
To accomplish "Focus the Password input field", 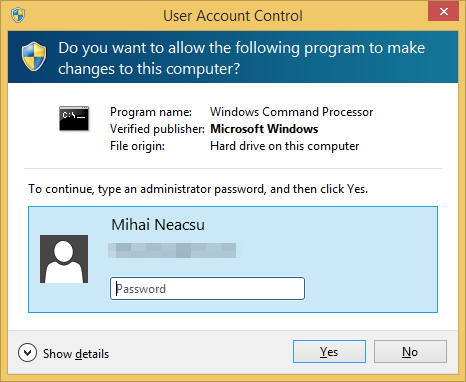I will (x=207, y=288).
